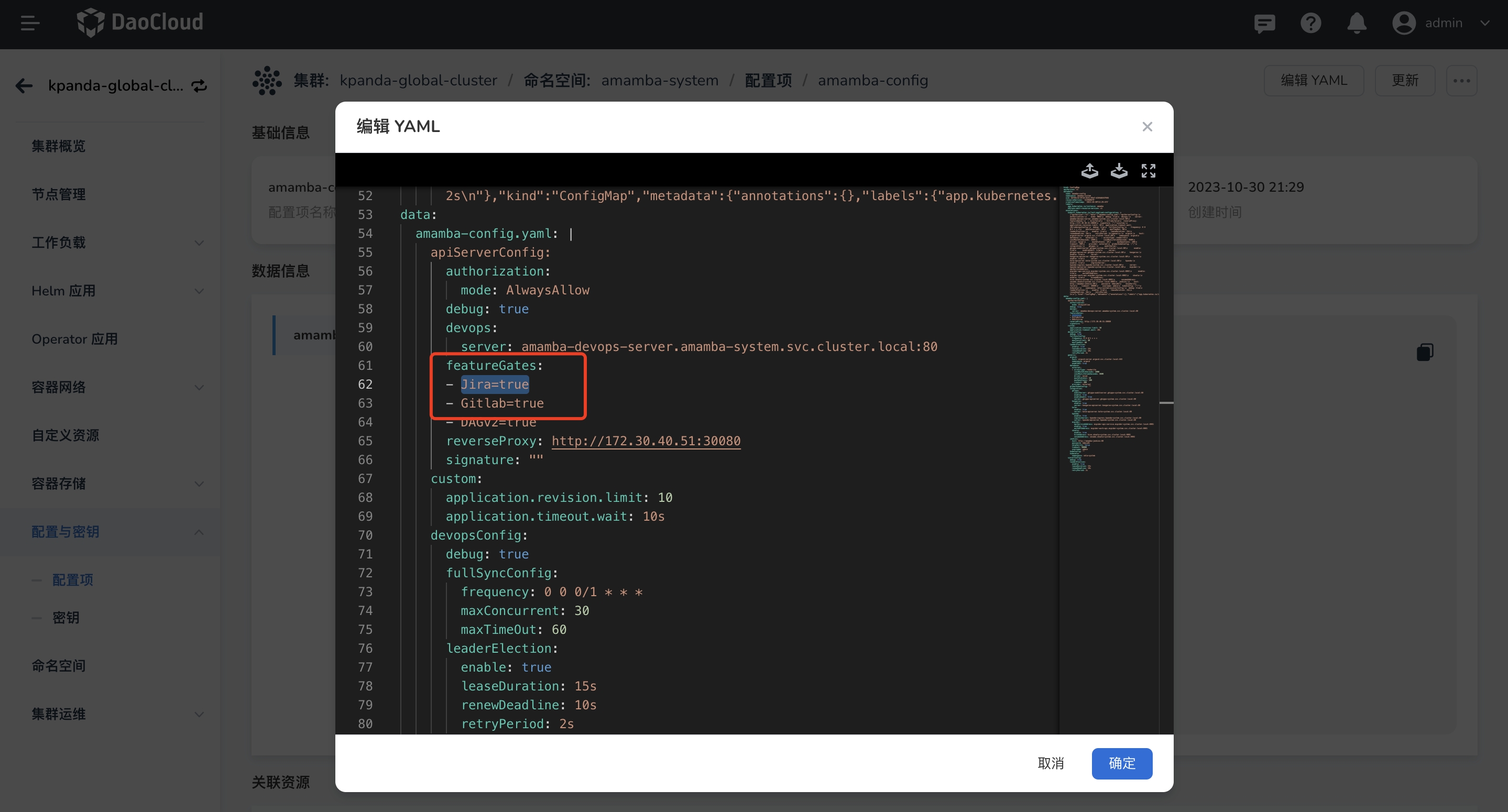Click the cluster switch refresh icon
The width and height of the screenshot is (1508, 812).
click(200, 86)
